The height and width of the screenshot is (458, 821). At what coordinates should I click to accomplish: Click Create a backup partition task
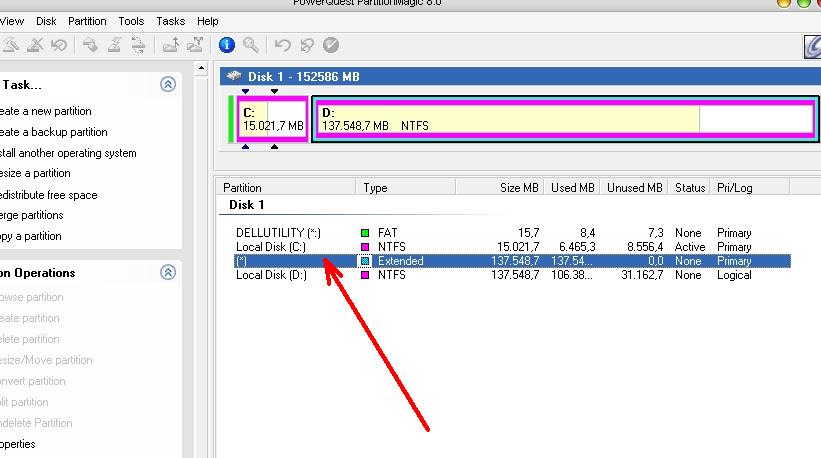coord(53,132)
